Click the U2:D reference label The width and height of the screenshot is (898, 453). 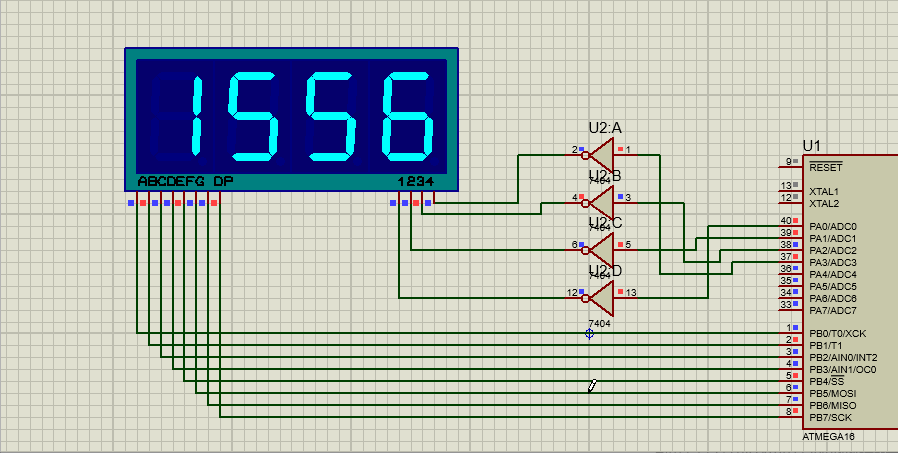click(605, 270)
